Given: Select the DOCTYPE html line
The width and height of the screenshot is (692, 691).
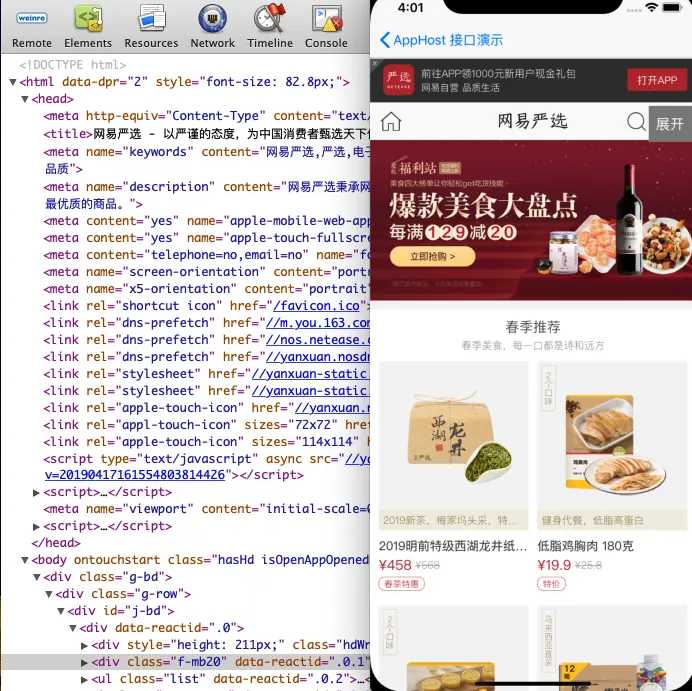Looking at the screenshot, I should pos(73,65).
